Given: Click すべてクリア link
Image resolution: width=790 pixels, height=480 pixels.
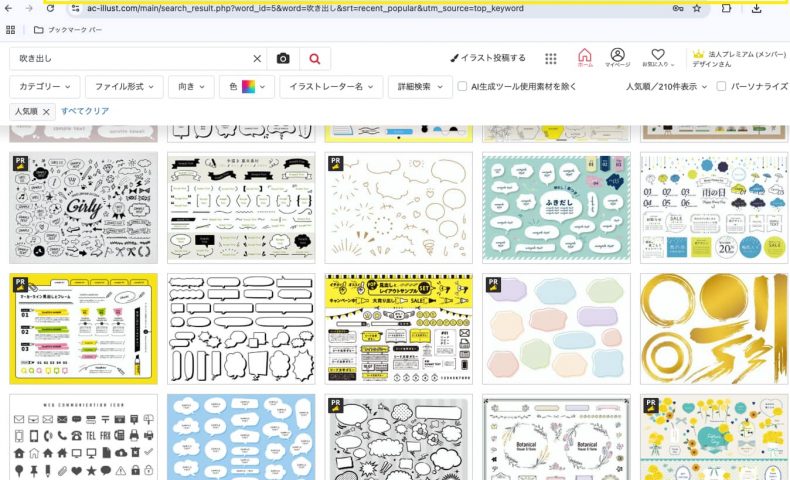Looking at the screenshot, I should point(85,111).
